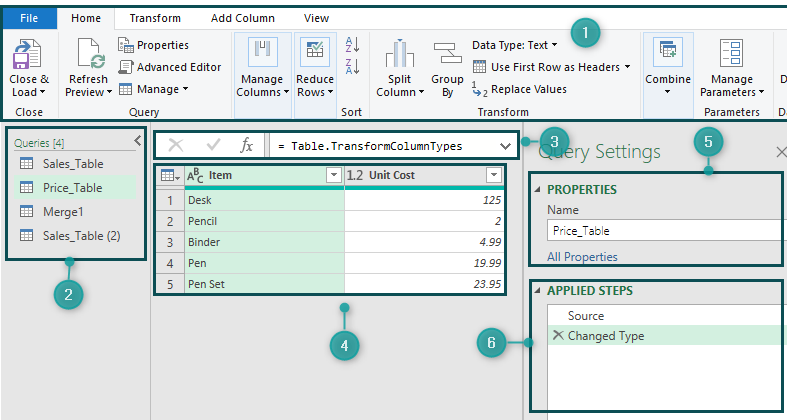Switch to the Home tab

coord(86,19)
